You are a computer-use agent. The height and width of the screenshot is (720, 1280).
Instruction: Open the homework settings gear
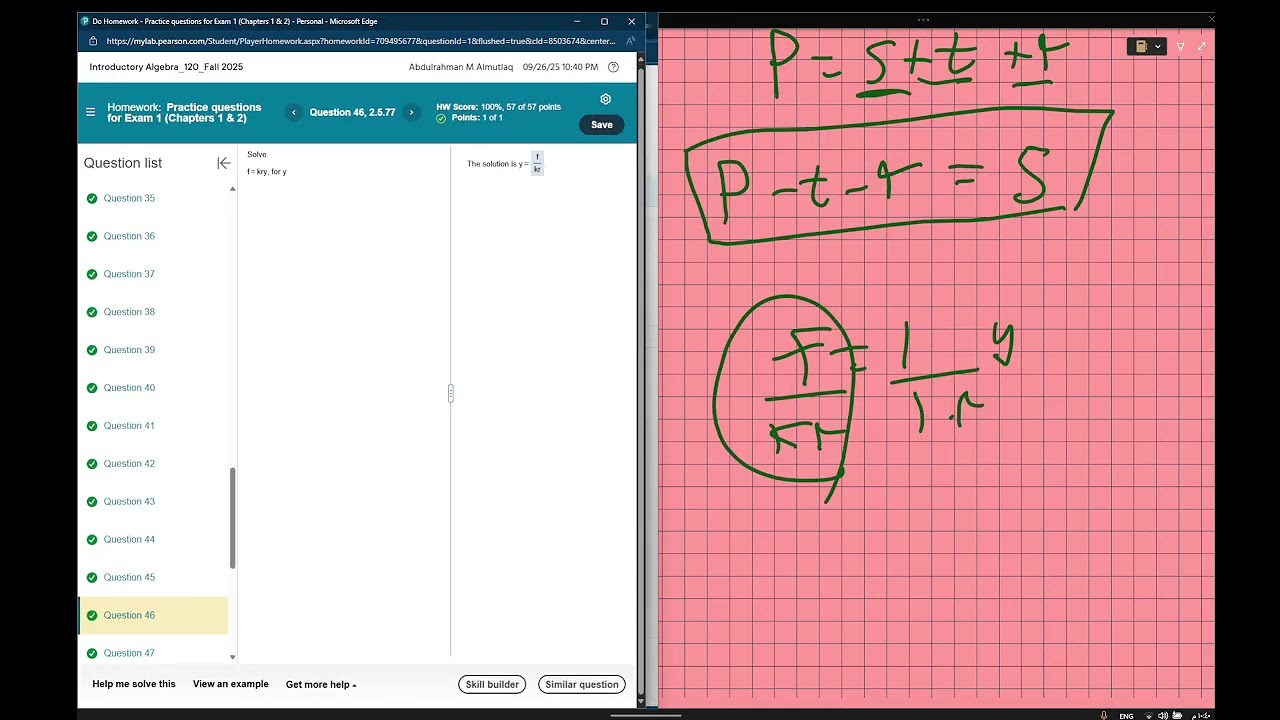tap(605, 99)
